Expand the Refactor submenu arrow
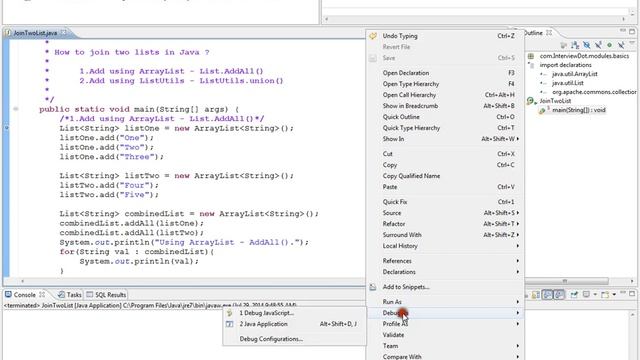Screen dimensions: 640x360 (x=518, y=224)
